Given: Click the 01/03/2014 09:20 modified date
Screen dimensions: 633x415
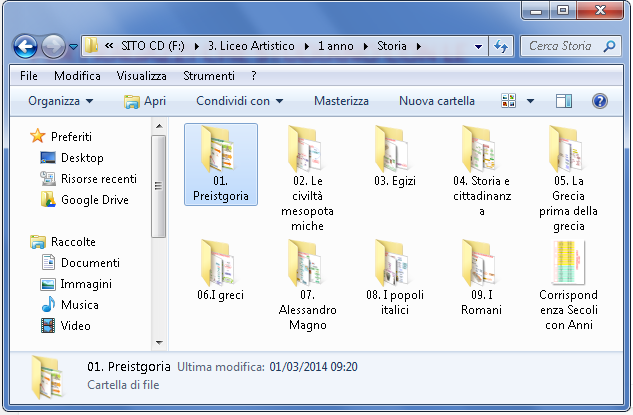Looking at the screenshot, I should [x=313, y=367].
